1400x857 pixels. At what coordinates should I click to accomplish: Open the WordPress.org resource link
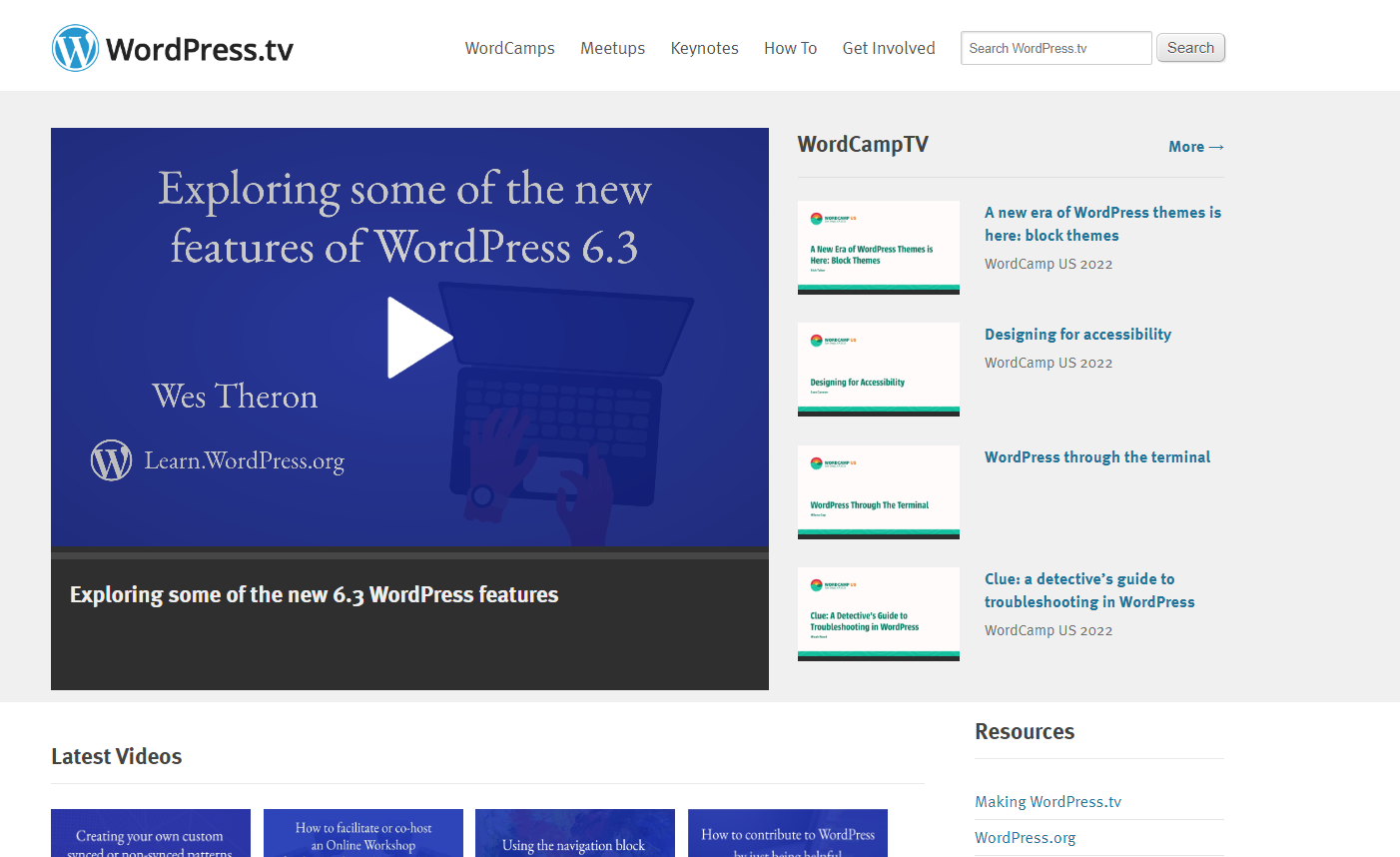(x=1025, y=838)
